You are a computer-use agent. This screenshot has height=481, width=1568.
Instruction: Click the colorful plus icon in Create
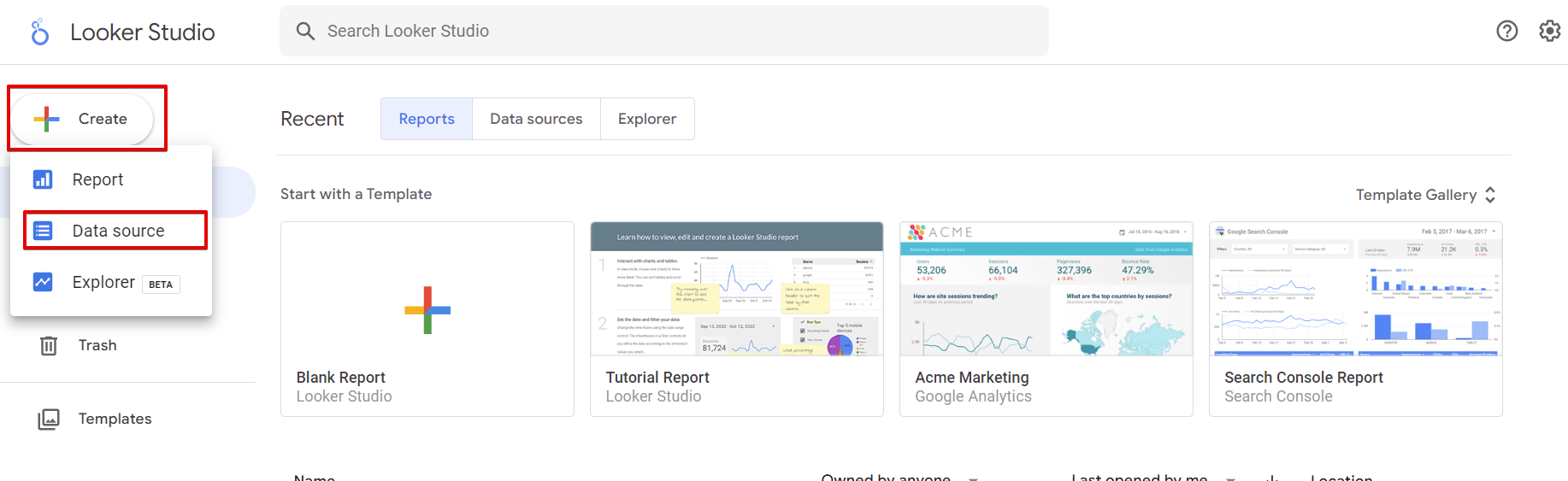click(47, 119)
